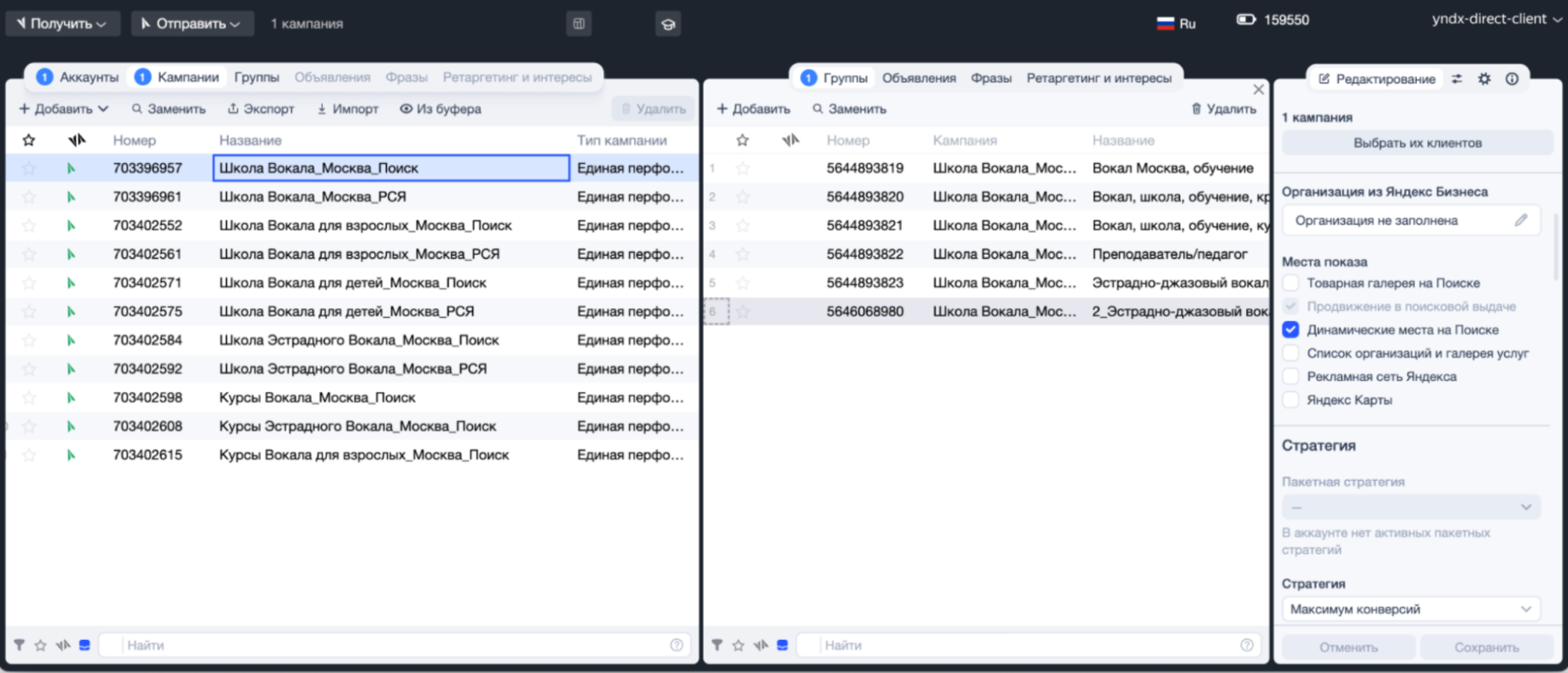Image resolution: width=1568 pixels, height=673 pixels.
Task: Enable Рекламная сеть Яндекса checkbox
Action: click(x=1290, y=377)
